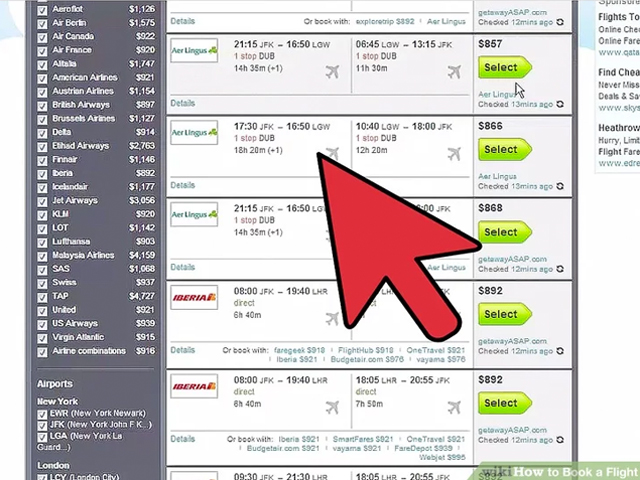Refresh the price check on $857 result
This screenshot has width=640, height=480.
click(x=559, y=104)
